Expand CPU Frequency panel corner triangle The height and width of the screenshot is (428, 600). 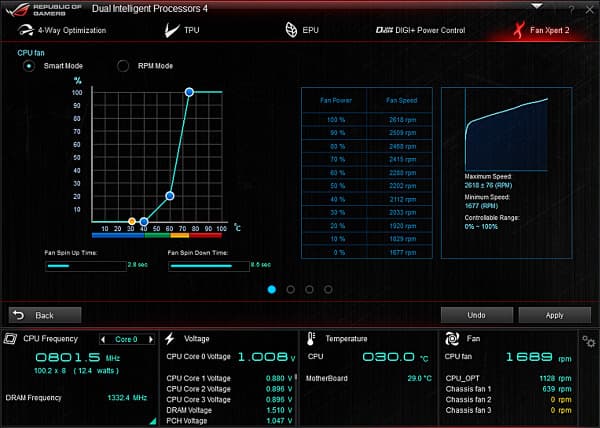click(153, 421)
